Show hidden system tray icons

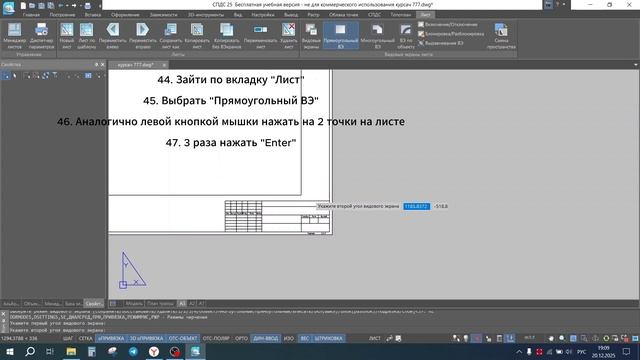coord(519,351)
